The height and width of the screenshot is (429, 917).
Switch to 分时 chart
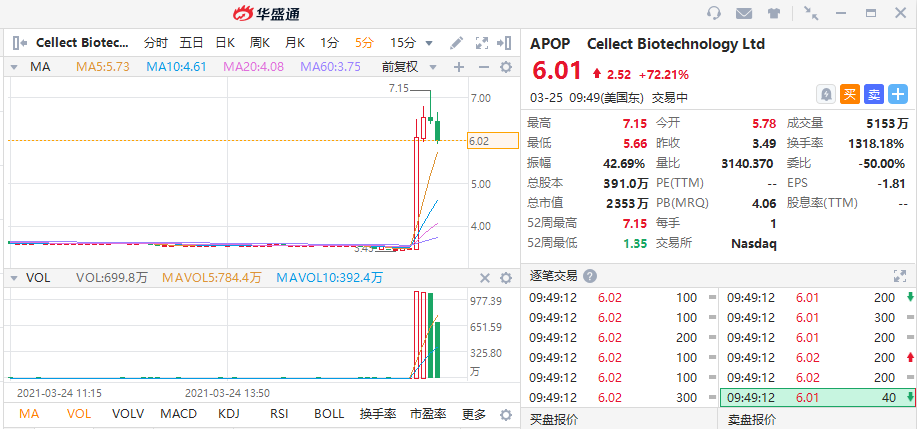156,43
